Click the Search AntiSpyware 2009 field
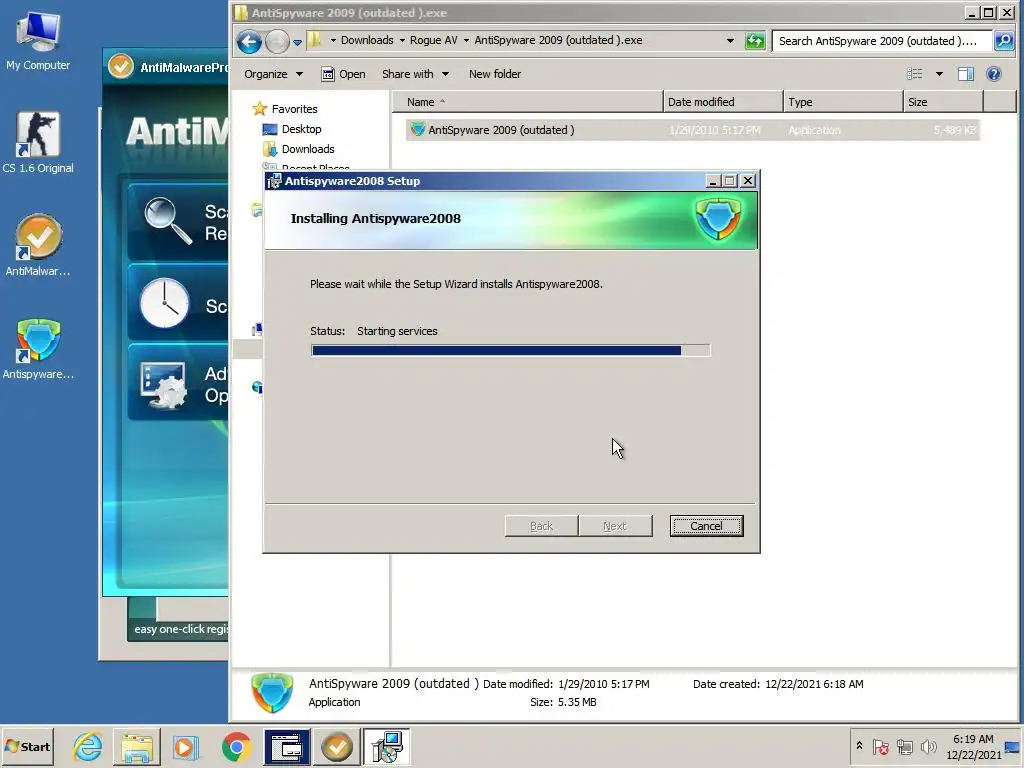 pyautogui.click(x=882, y=41)
